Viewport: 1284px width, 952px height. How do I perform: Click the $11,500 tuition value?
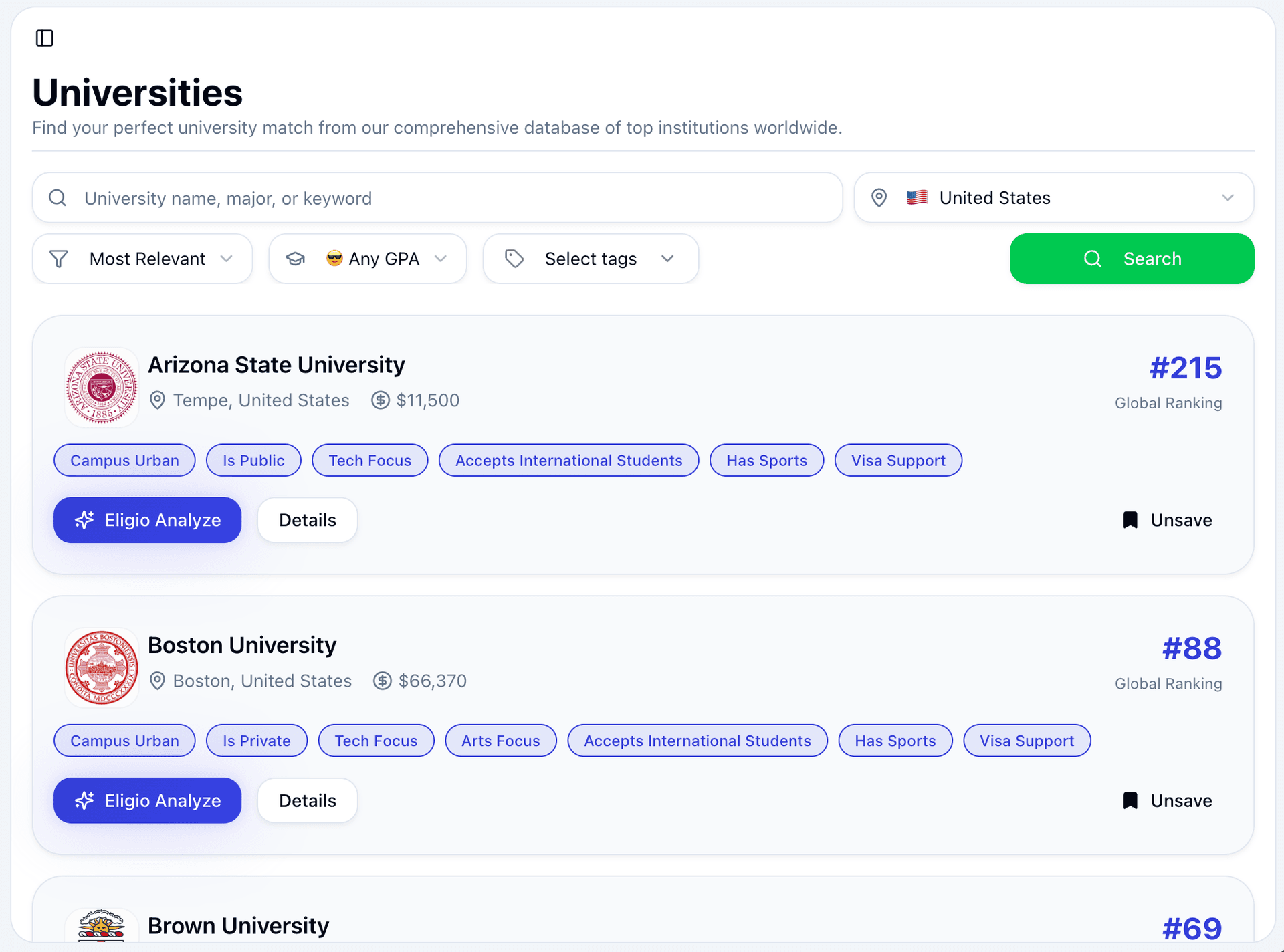point(428,400)
